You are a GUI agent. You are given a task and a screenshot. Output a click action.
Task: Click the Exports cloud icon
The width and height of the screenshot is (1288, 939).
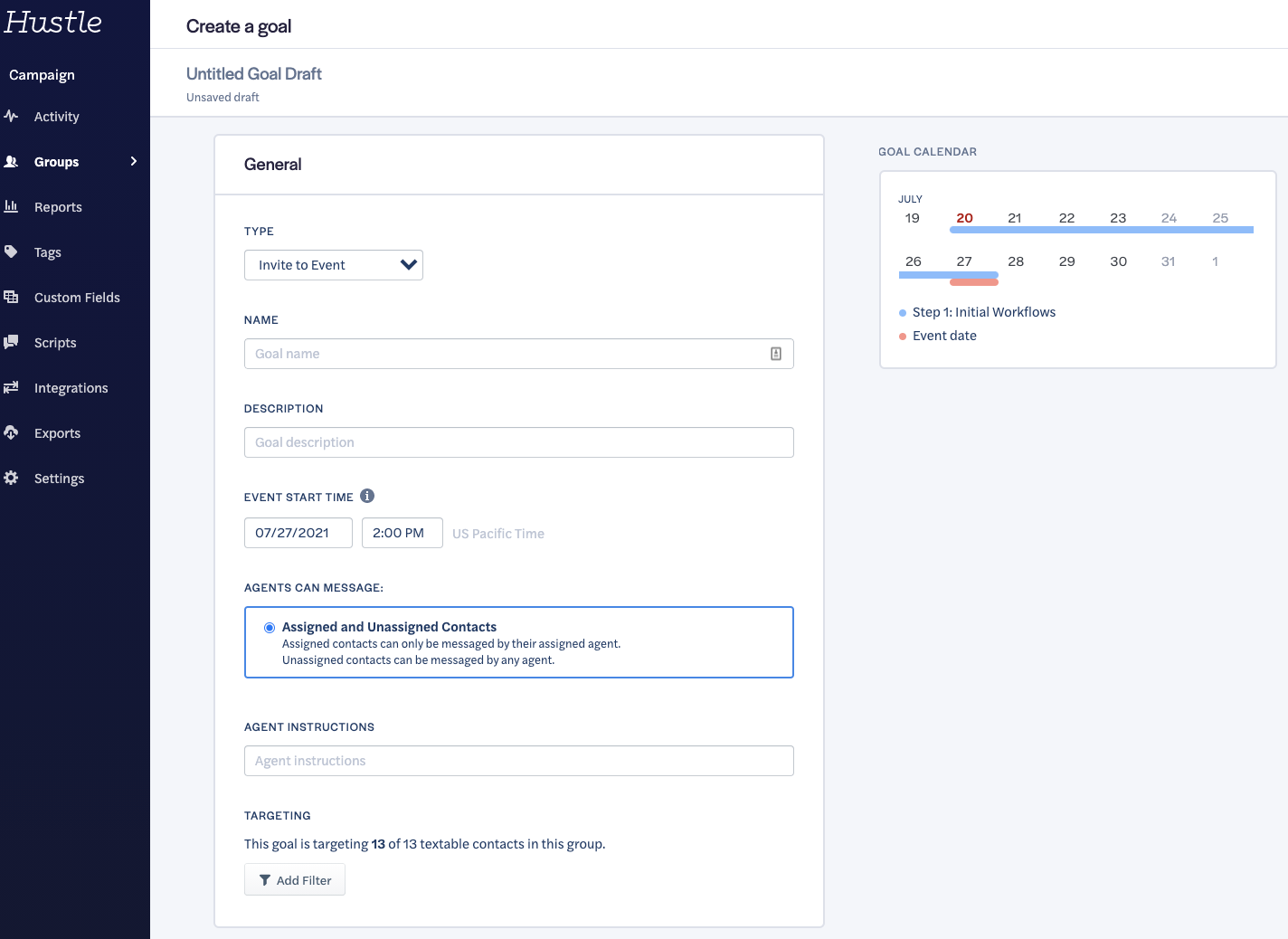(11, 432)
